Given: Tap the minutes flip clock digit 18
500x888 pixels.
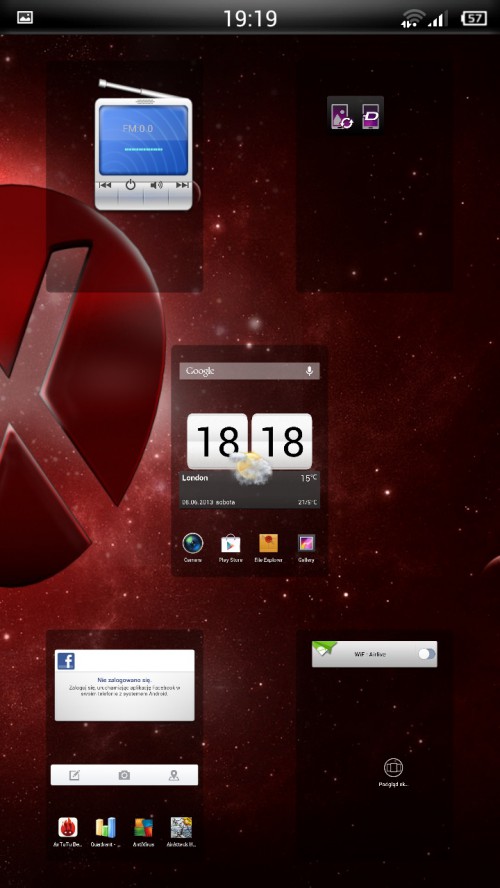Looking at the screenshot, I should coord(281,441).
